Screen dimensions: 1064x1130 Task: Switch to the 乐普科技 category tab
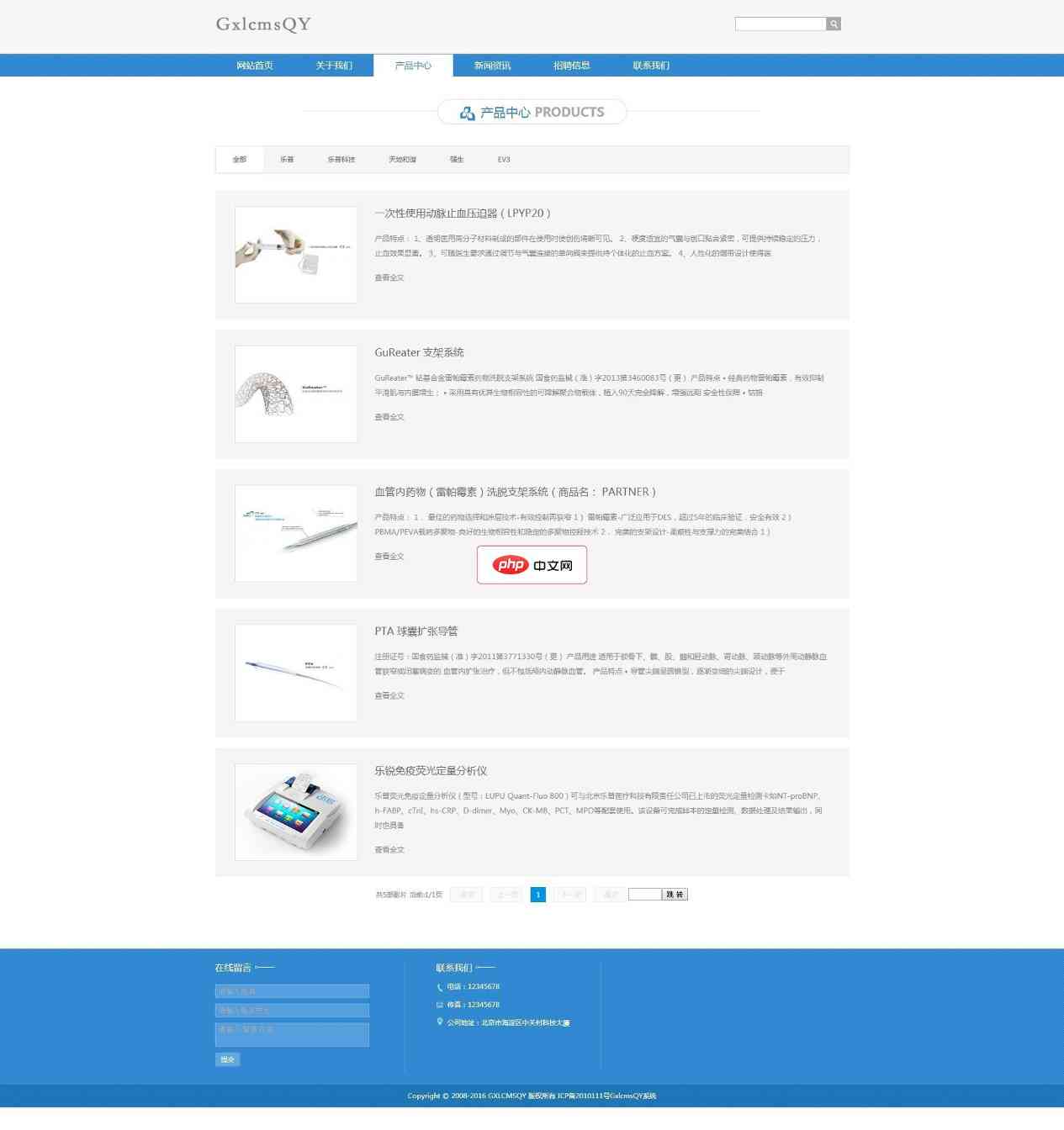click(341, 160)
